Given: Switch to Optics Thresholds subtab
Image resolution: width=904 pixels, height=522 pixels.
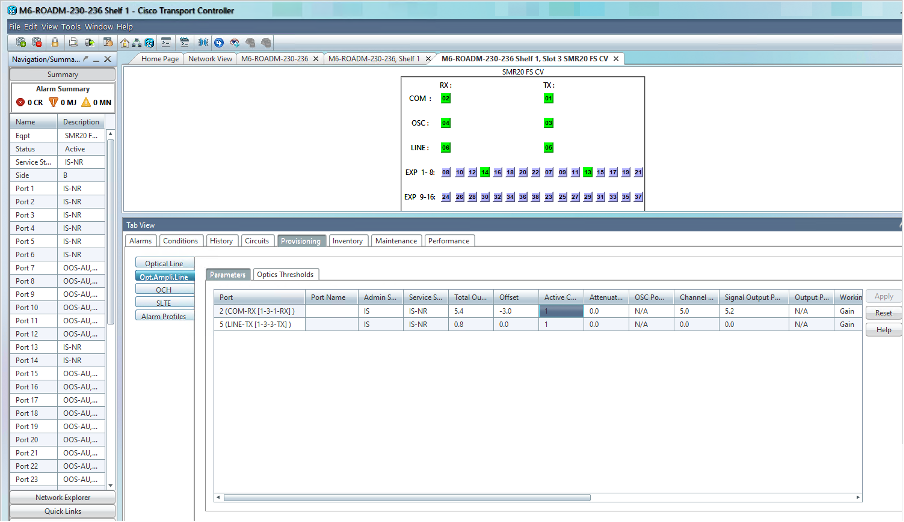Looking at the screenshot, I should click(x=285, y=275).
